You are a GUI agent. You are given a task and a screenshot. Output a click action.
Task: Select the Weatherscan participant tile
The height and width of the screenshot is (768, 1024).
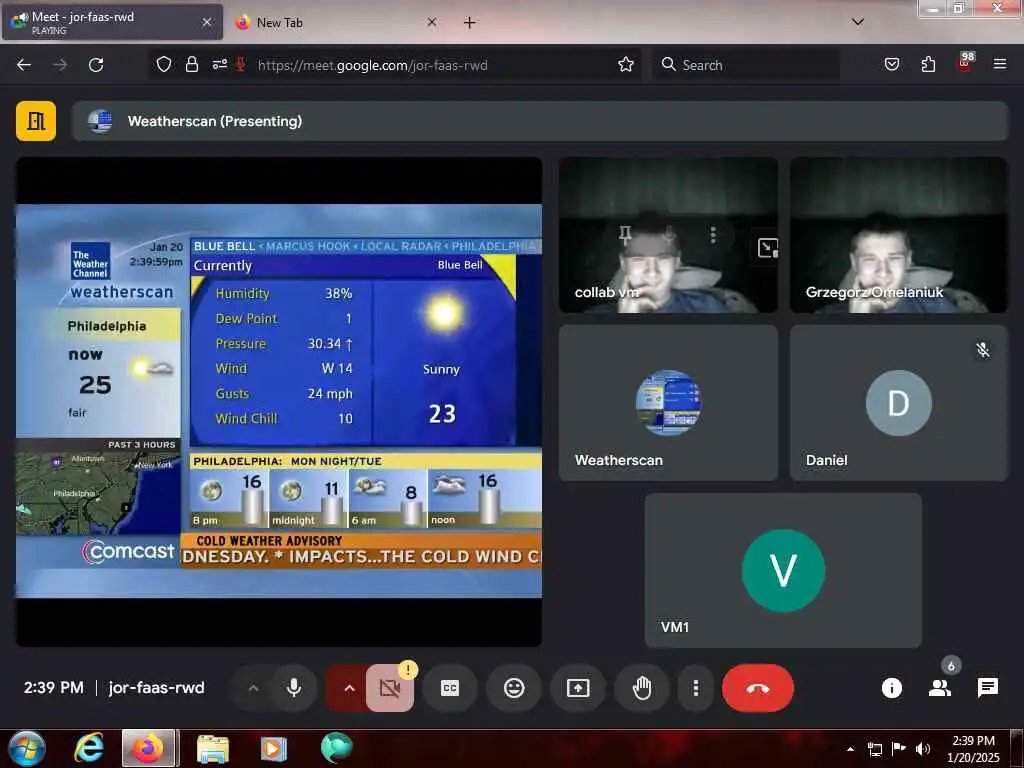(x=668, y=403)
